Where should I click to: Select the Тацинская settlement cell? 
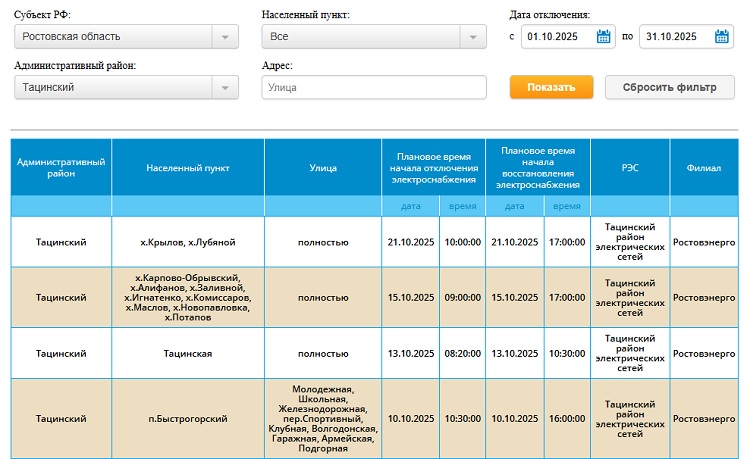pyautogui.click(x=188, y=353)
